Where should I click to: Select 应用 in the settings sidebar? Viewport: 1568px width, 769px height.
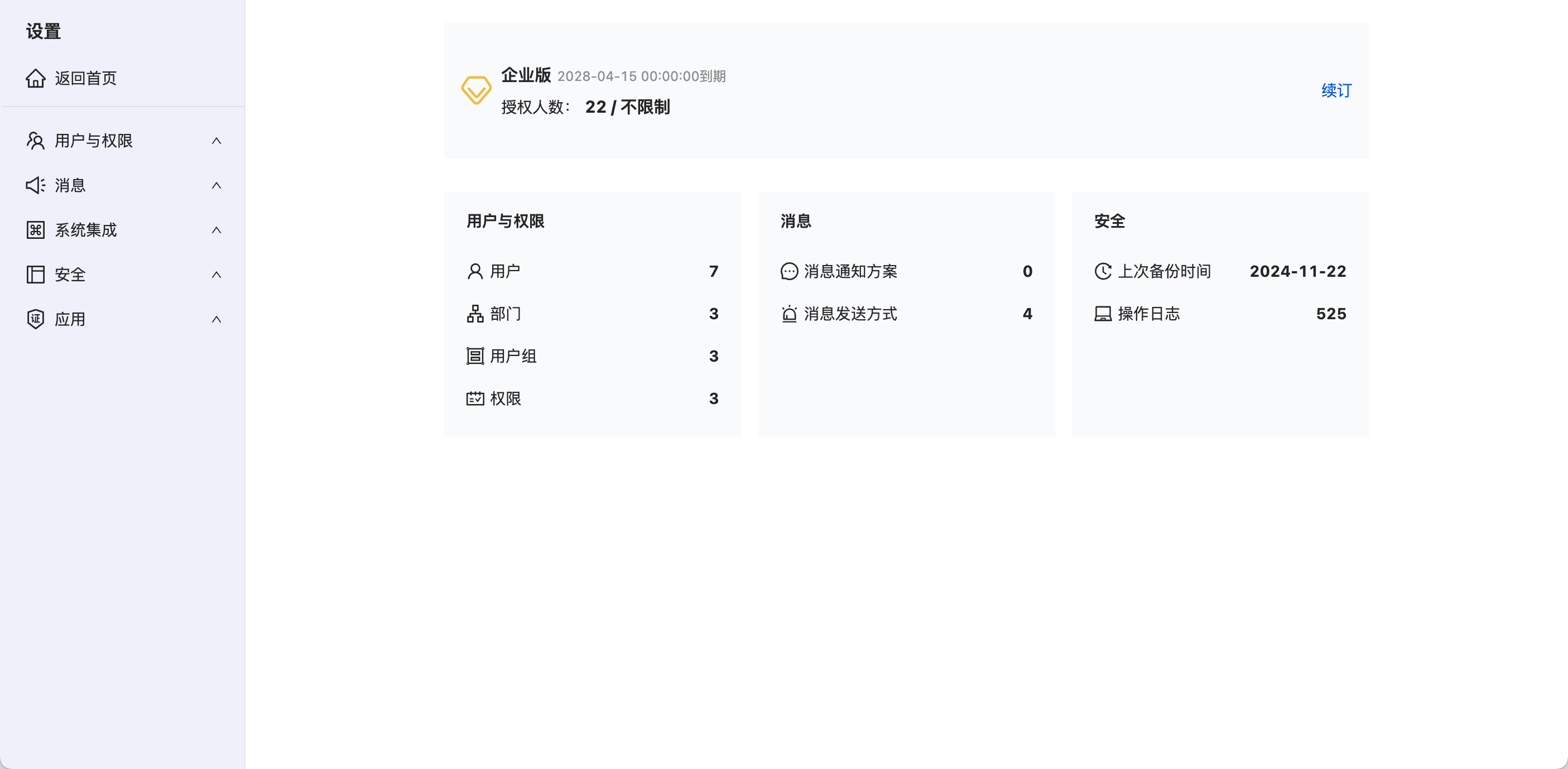[x=70, y=319]
